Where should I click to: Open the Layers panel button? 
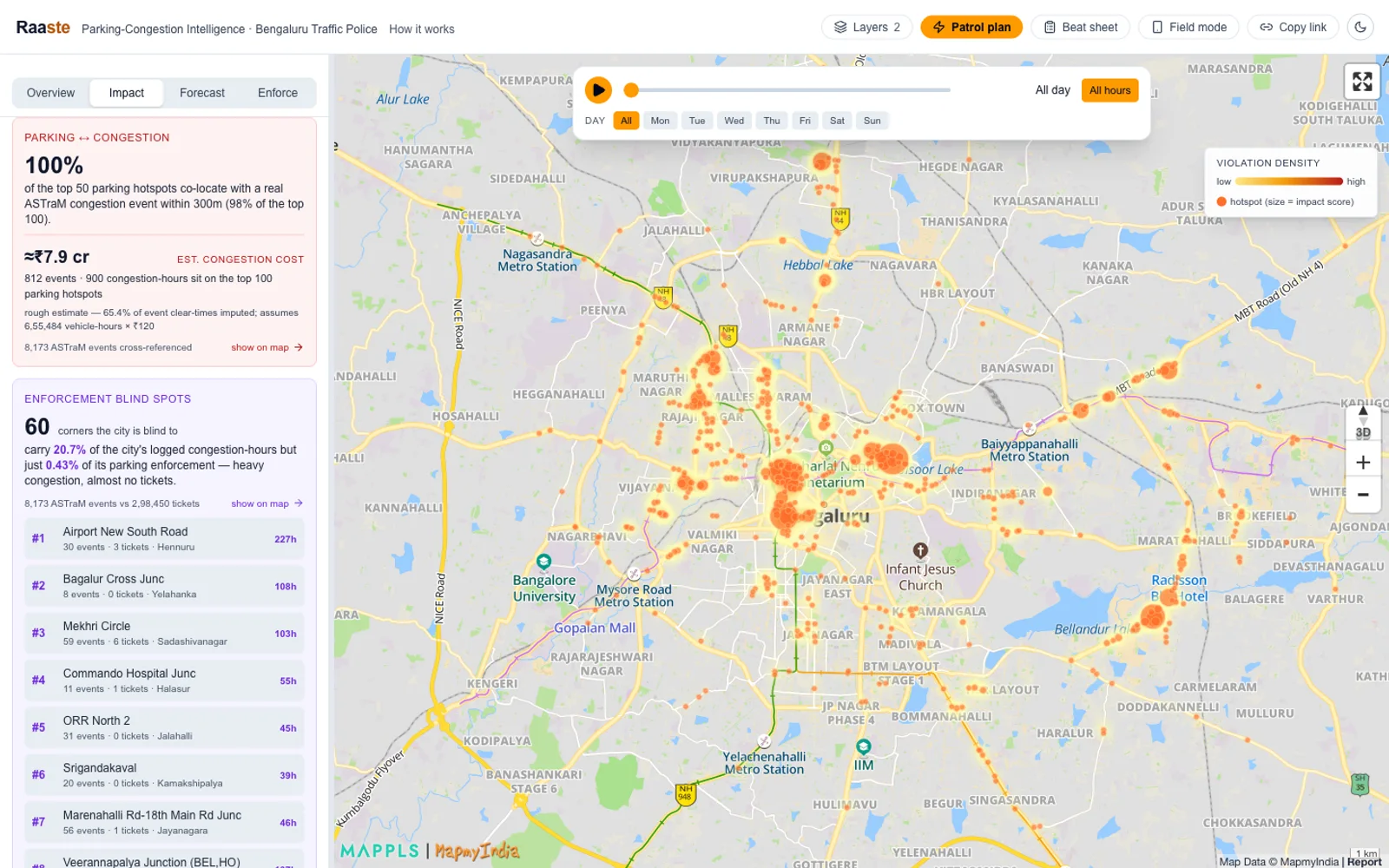point(867,27)
